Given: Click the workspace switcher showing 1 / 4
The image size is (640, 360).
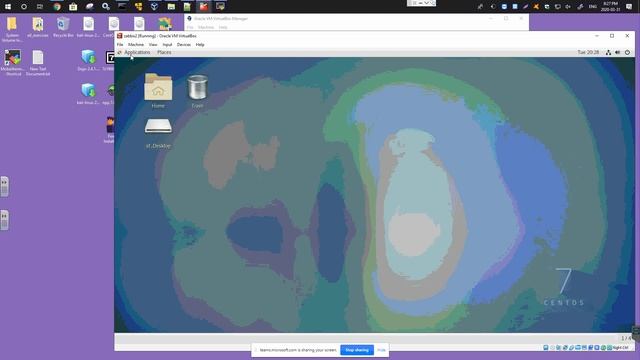Looking at the screenshot, I should click(626, 338).
